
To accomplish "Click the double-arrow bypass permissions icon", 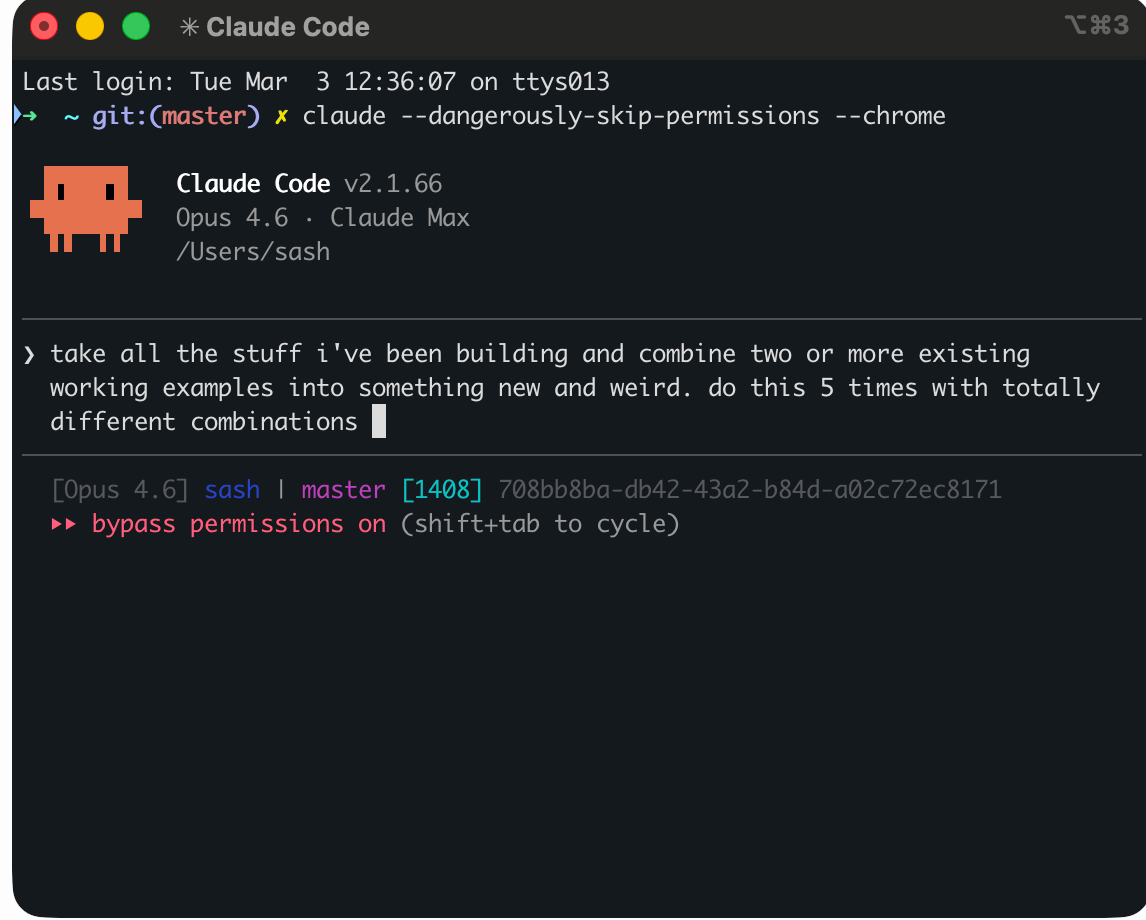I will pyautogui.click(x=64, y=524).
